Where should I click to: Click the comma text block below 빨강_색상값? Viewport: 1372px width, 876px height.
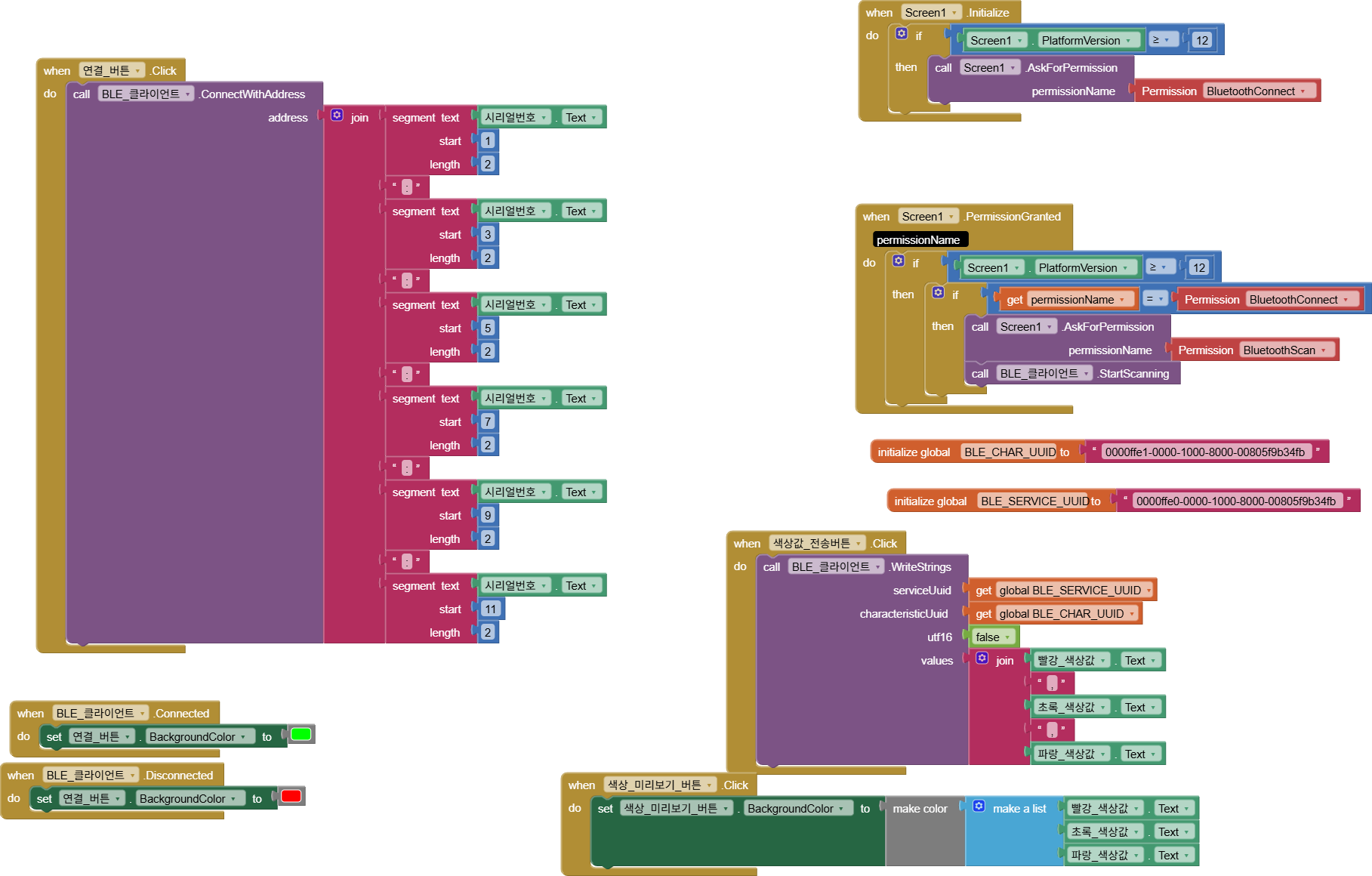coord(1052,684)
